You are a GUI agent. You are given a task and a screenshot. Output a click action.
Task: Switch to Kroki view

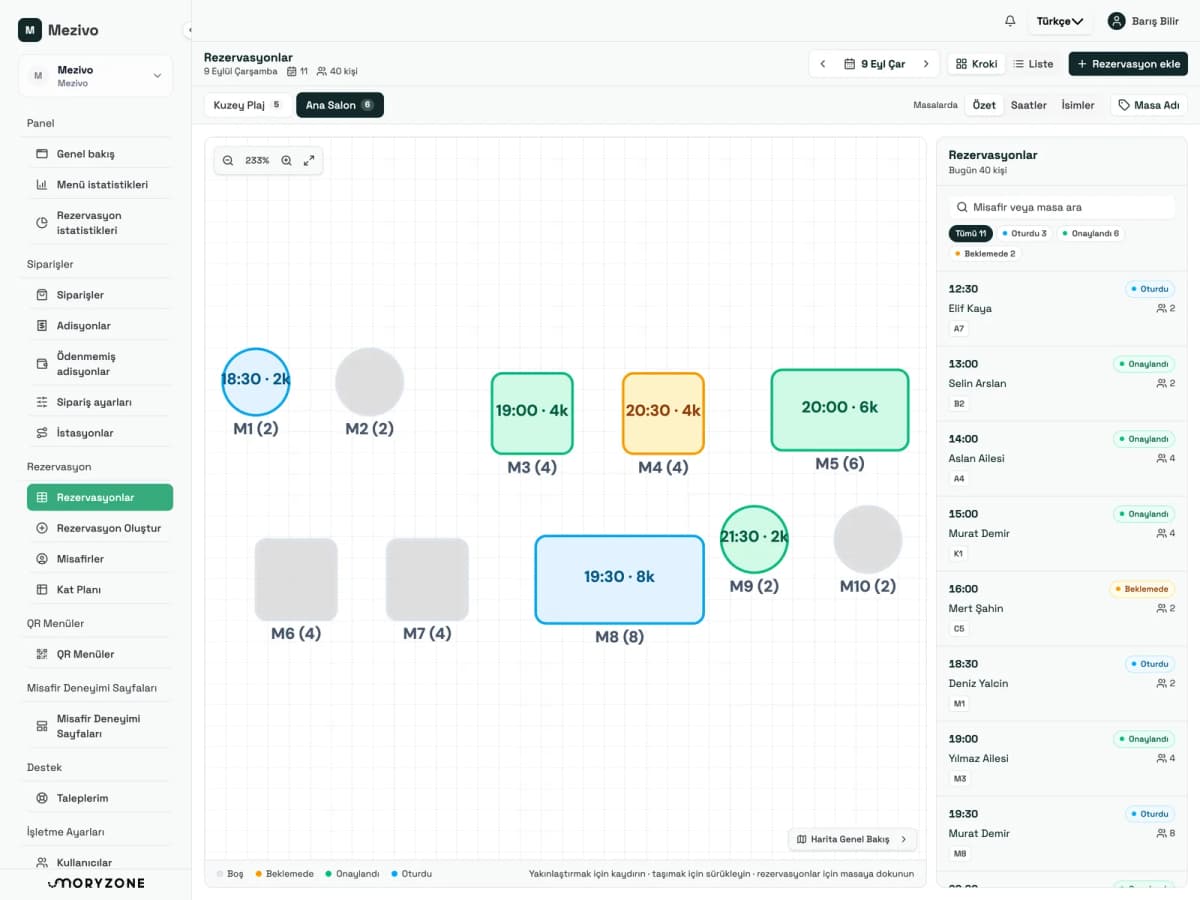tap(976, 64)
